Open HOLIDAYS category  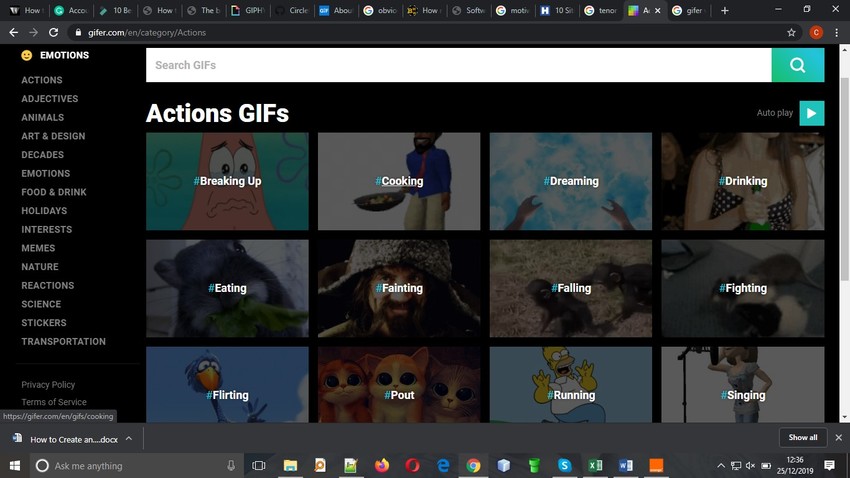[44, 211]
